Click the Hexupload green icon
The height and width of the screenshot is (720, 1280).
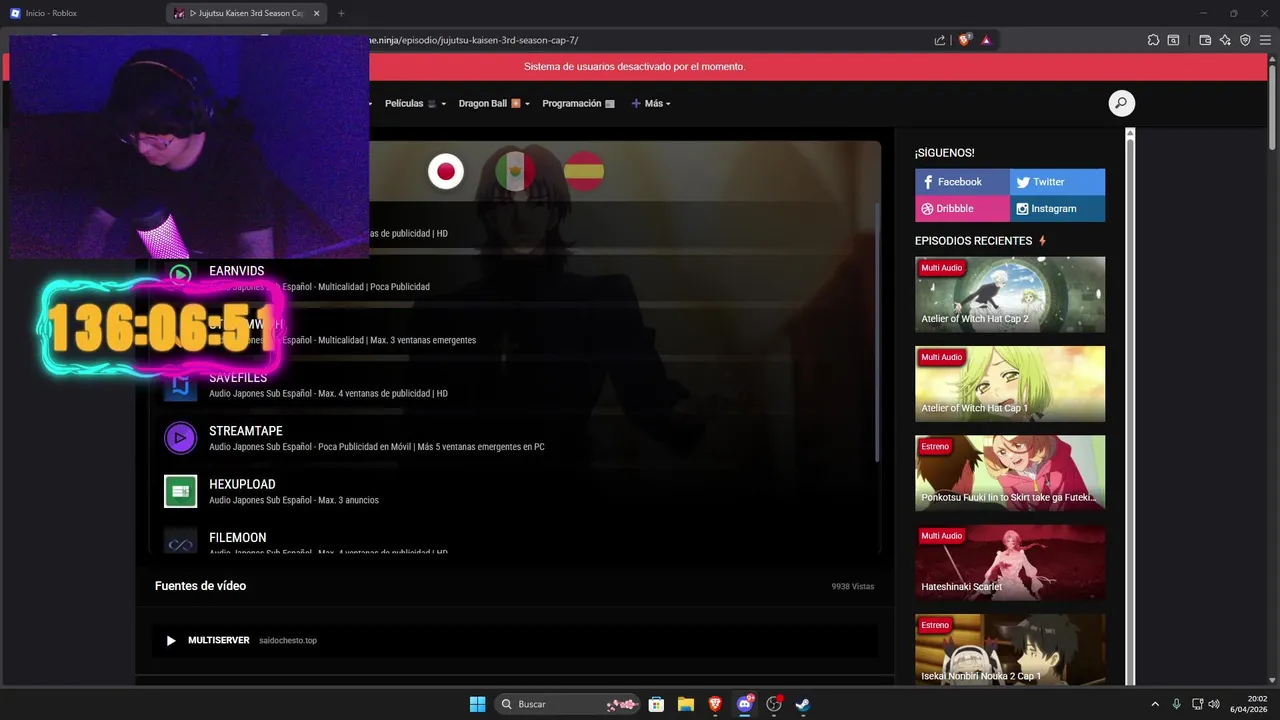point(180,491)
